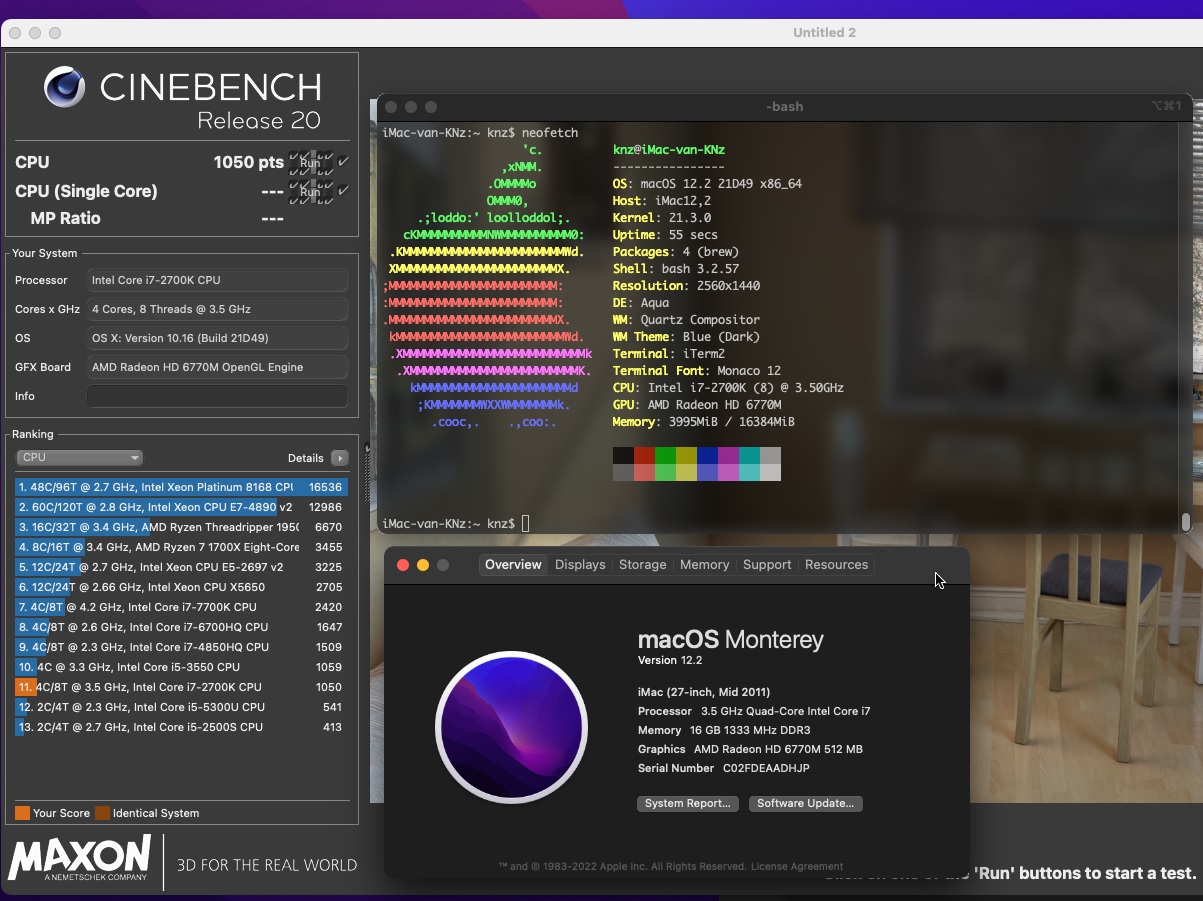Click the OS version field in Cinebench
Image resolution: width=1203 pixels, height=901 pixels.
(x=217, y=338)
